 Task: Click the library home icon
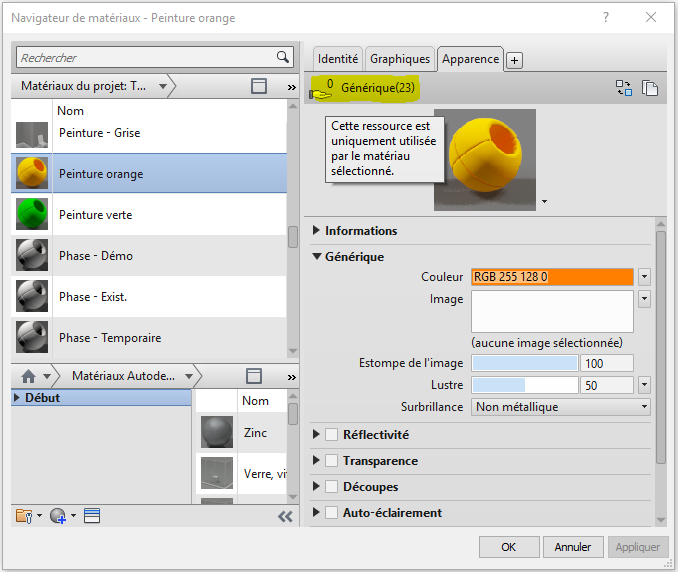[29, 376]
